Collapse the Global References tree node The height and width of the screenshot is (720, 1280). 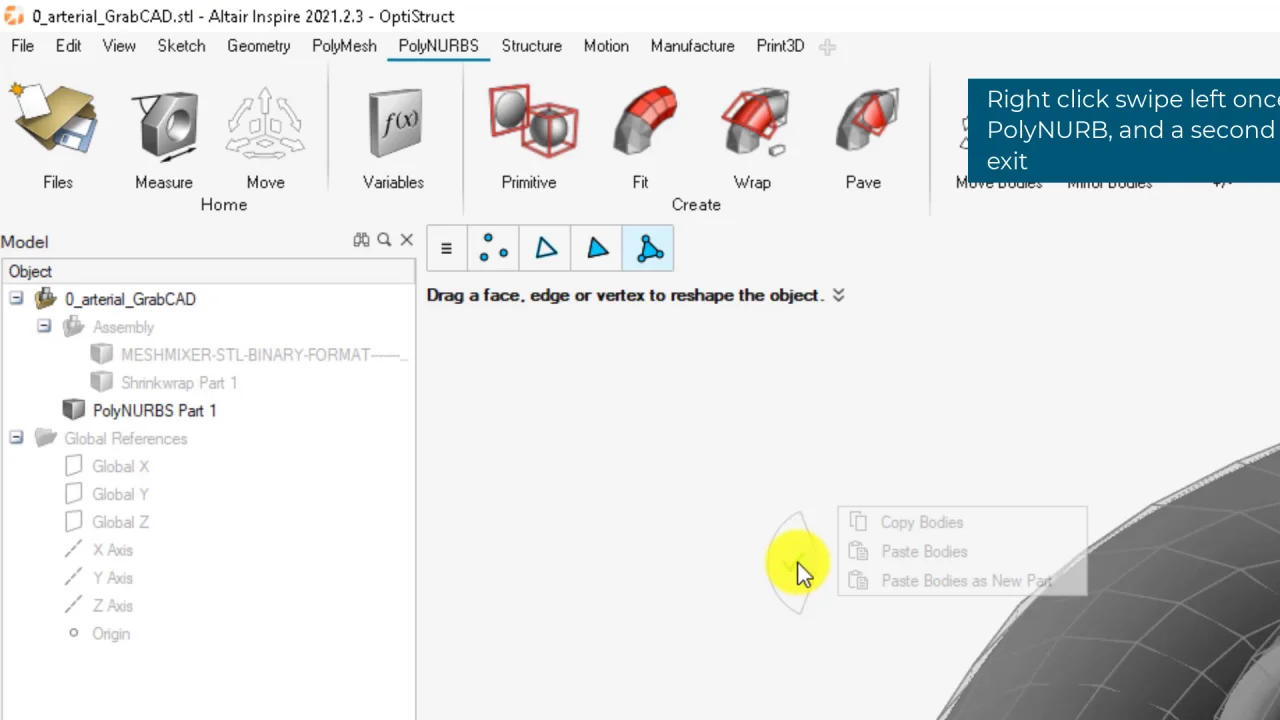[x=16, y=438]
